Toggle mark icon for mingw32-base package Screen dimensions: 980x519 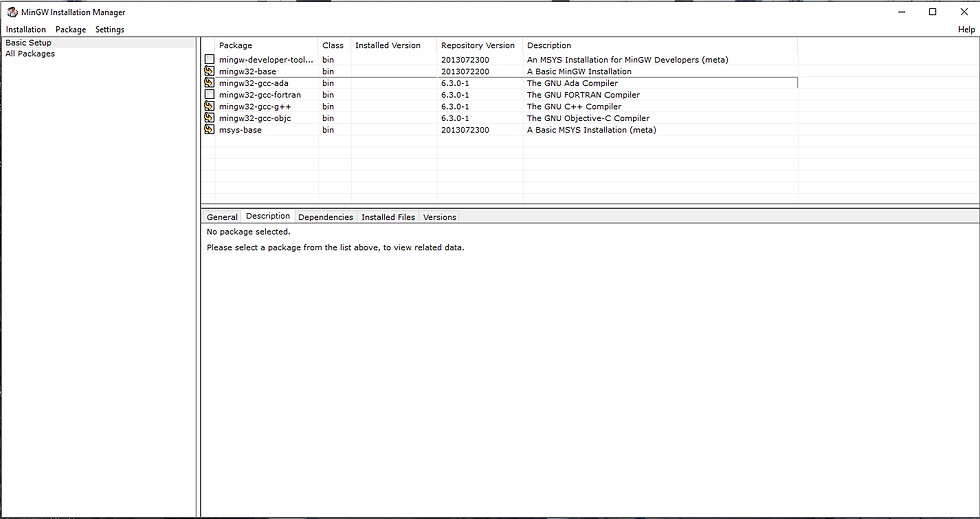[x=209, y=71]
